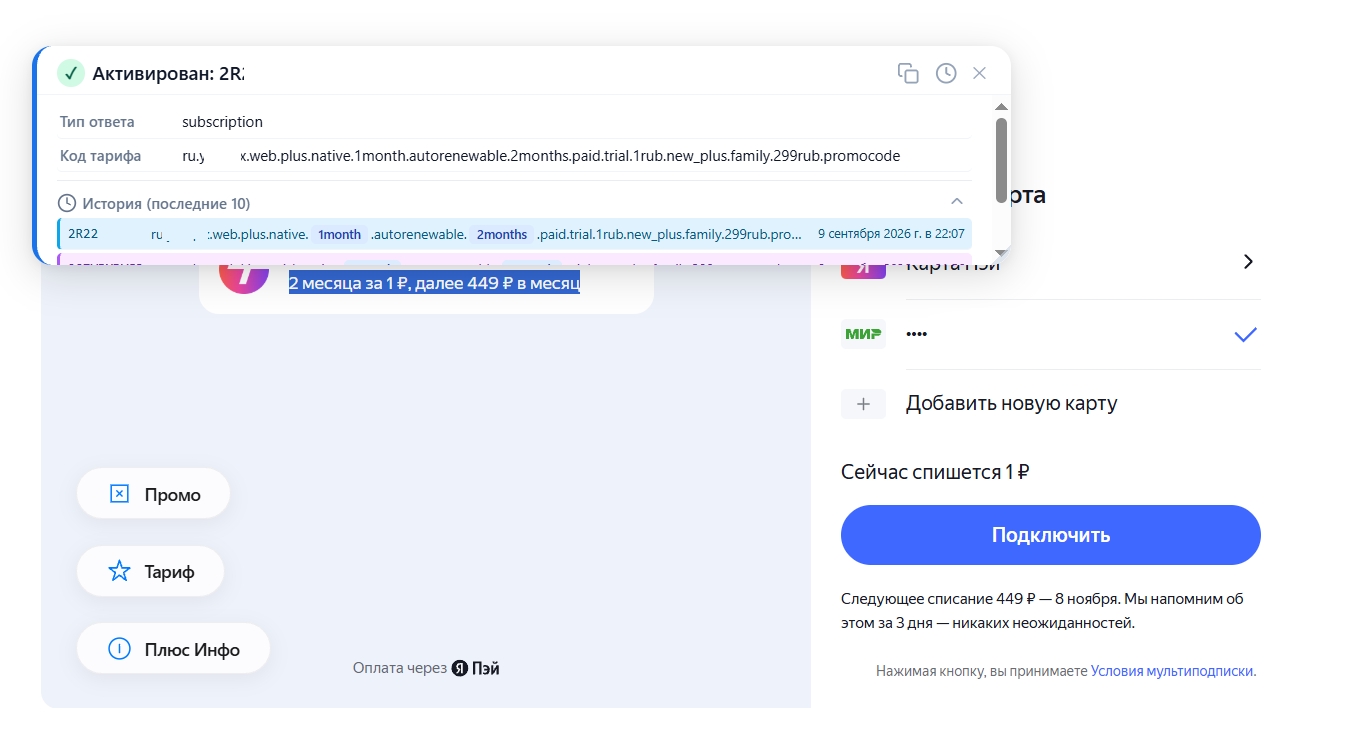Open the Условия мультиподписки link

[1173, 672]
